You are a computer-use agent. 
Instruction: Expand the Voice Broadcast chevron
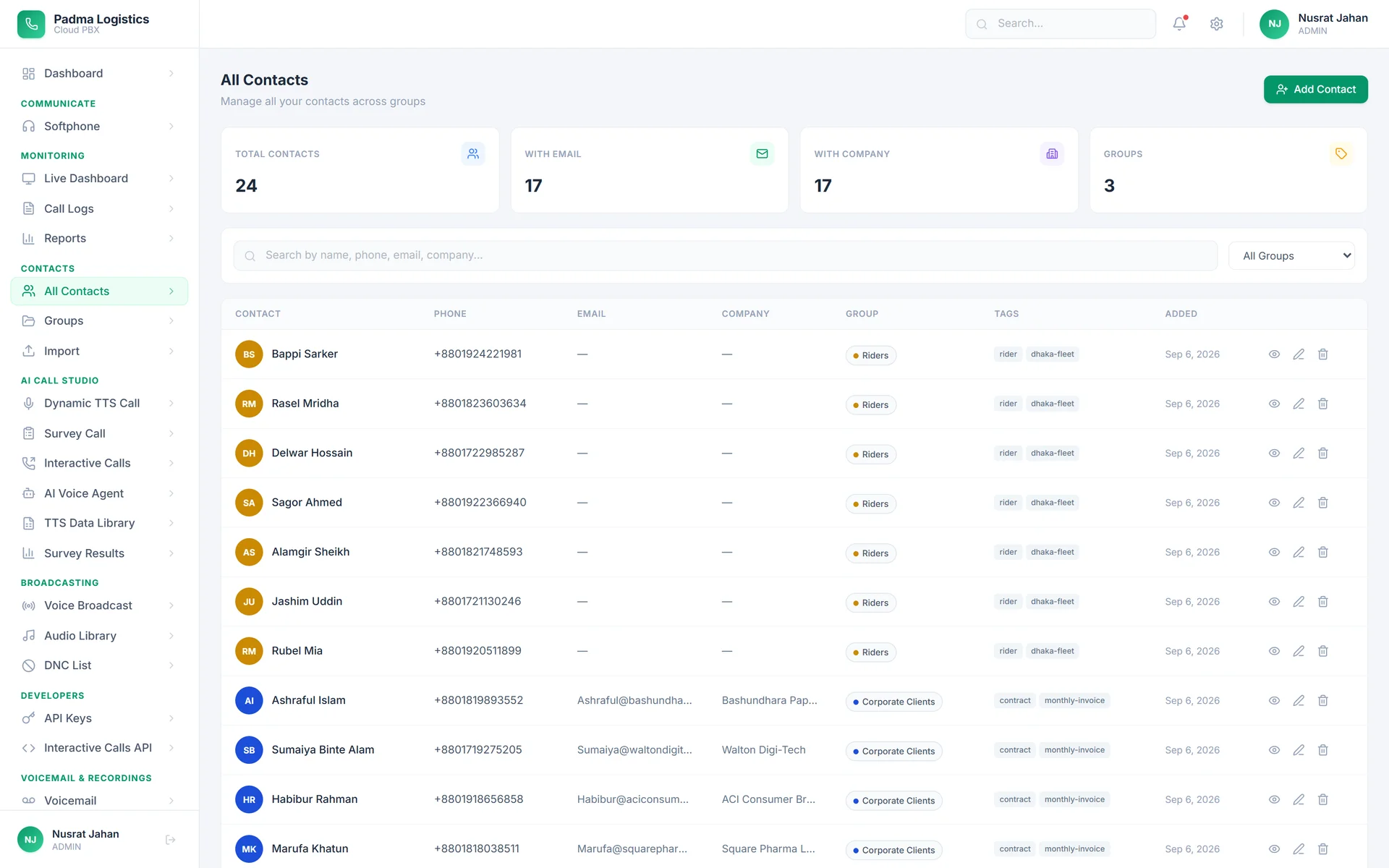pos(171,605)
